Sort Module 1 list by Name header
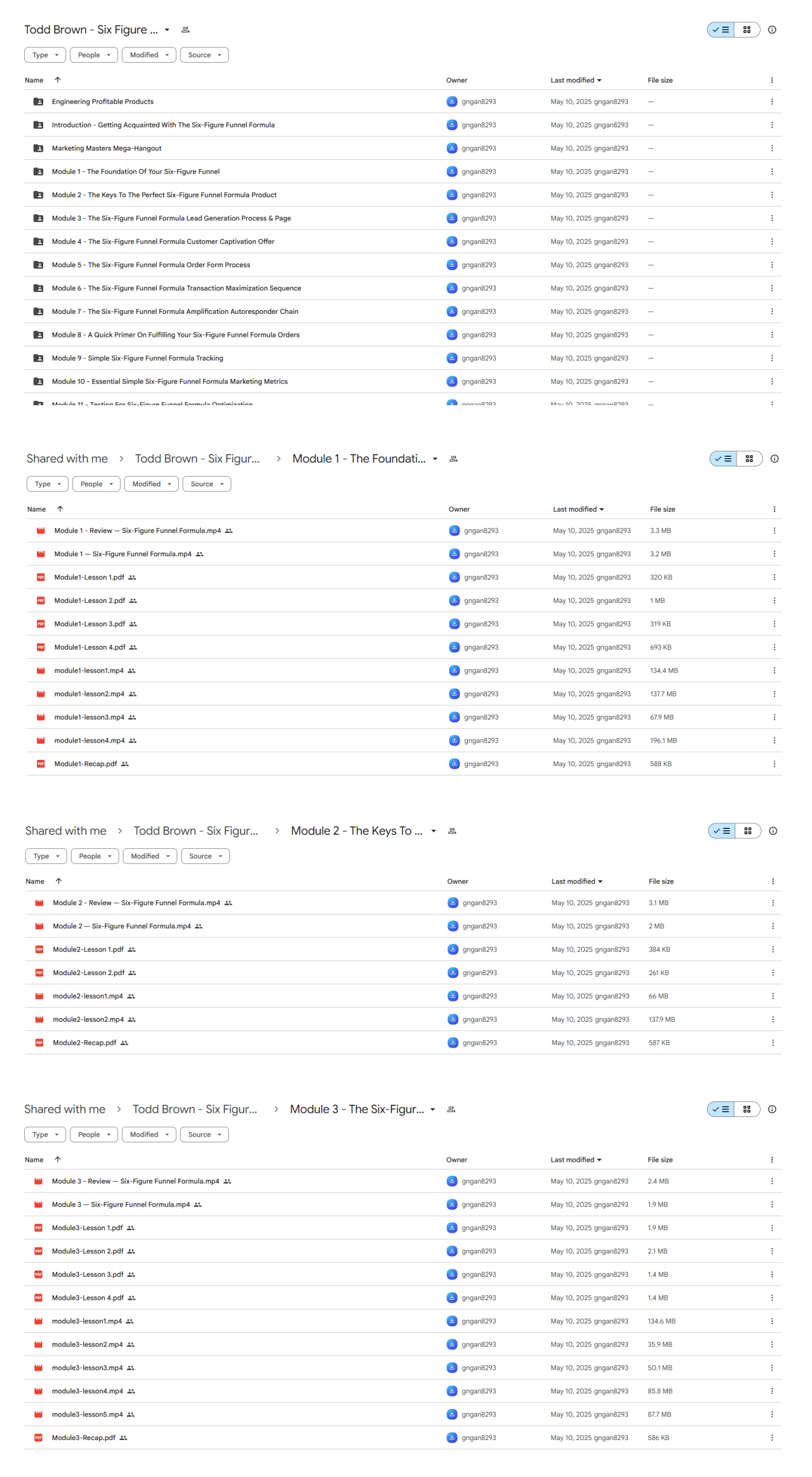Viewport: 812px width, 1477px height. coord(36,509)
